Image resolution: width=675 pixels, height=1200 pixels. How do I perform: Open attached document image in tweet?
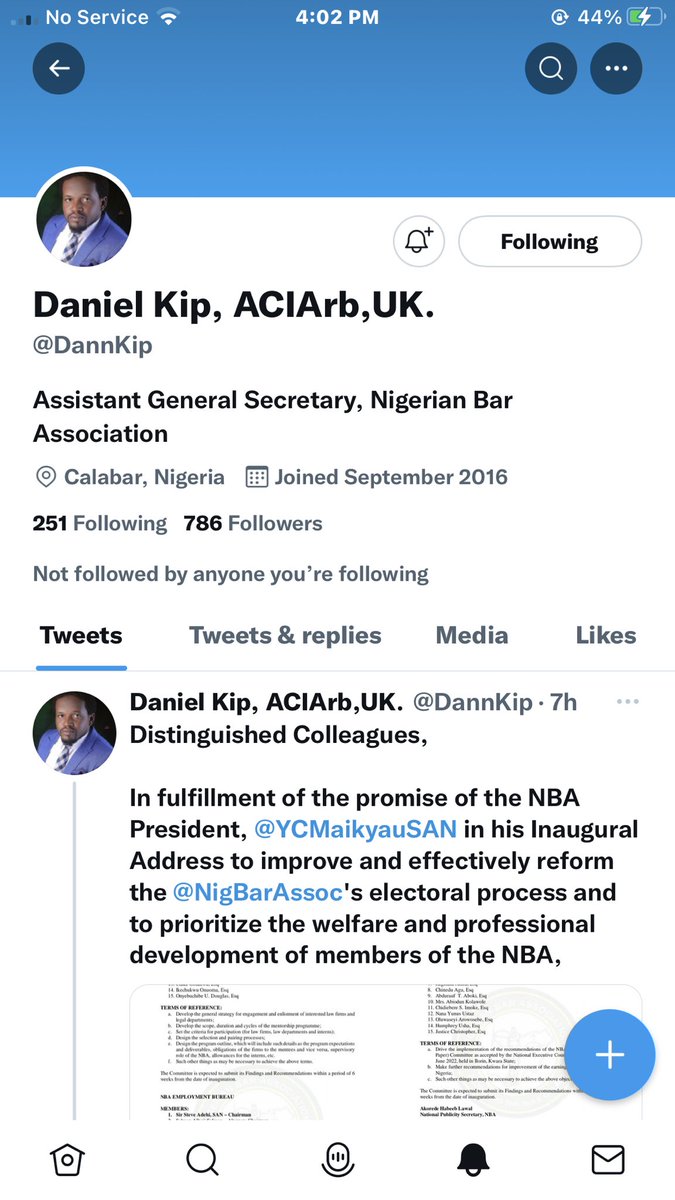pyautogui.click(x=386, y=1052)
